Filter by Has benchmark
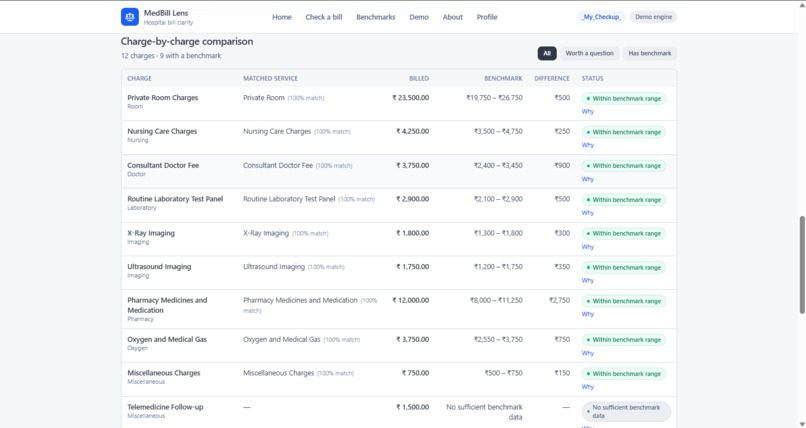This screenshot has height=428, width=806. click(650, 53)
